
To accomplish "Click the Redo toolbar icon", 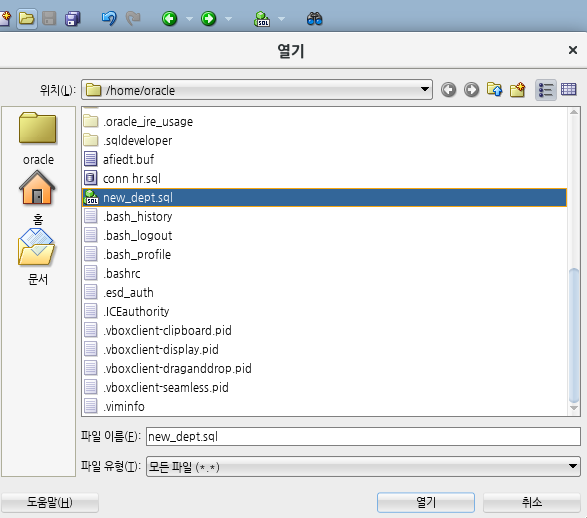I will 133,18.
